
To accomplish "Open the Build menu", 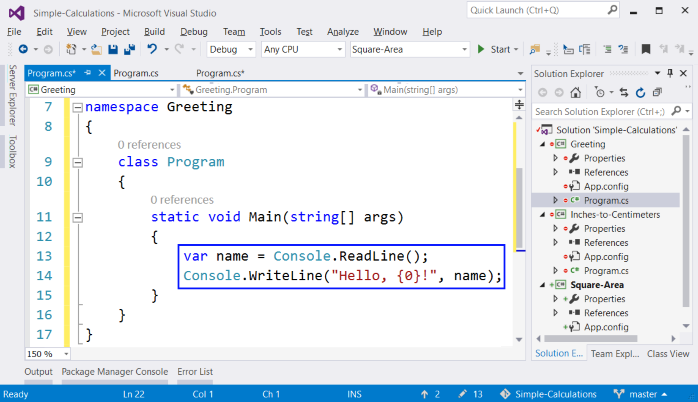I will (x=154, y=32).
